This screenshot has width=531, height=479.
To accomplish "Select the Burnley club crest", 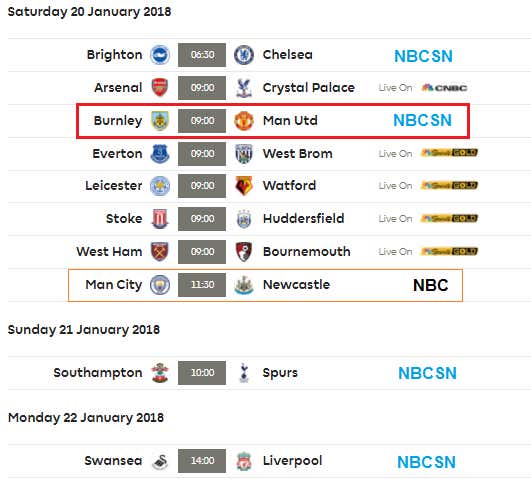I will [160, 121].
